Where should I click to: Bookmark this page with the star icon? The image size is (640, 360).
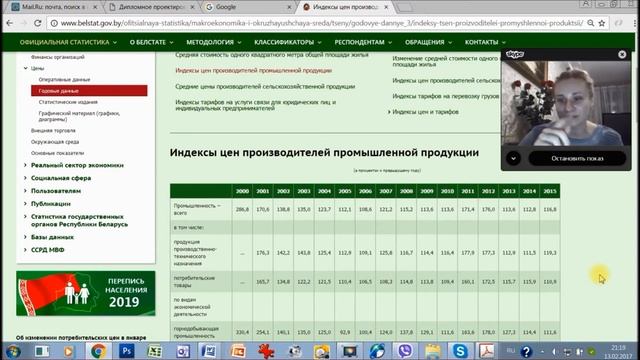click(x=602, y=23)
